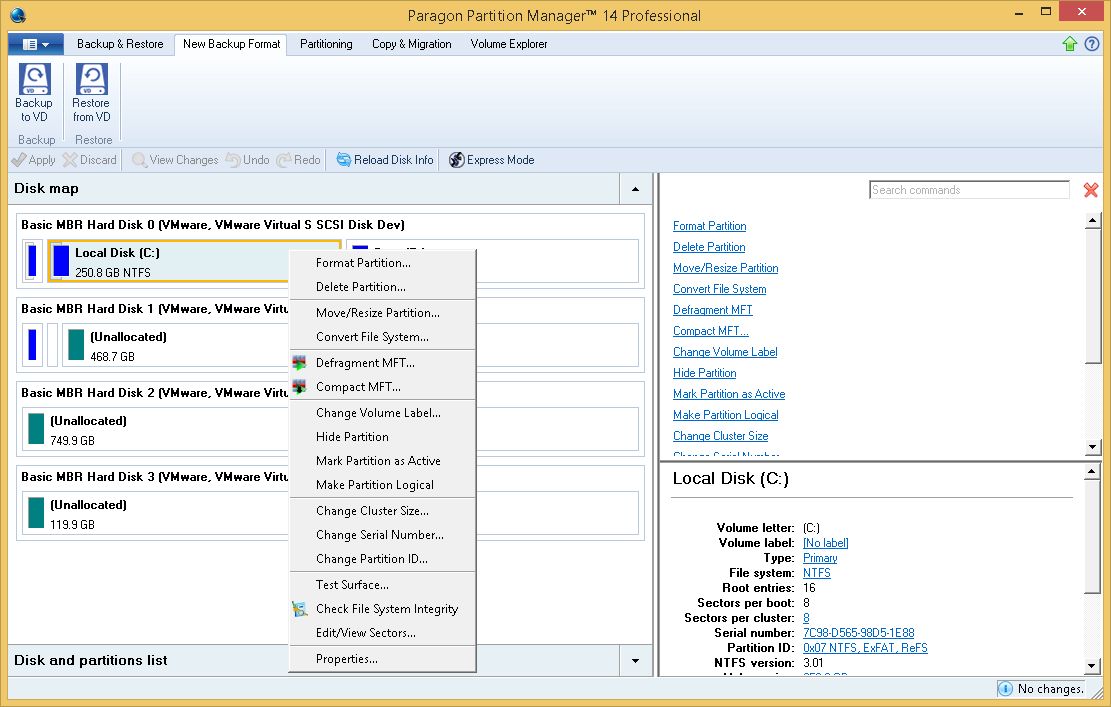This screenshot has height=707, width=1111.
Task: Select Disk 3 Unallocated 119.9 GB block
Action: [x=35, y=513]
